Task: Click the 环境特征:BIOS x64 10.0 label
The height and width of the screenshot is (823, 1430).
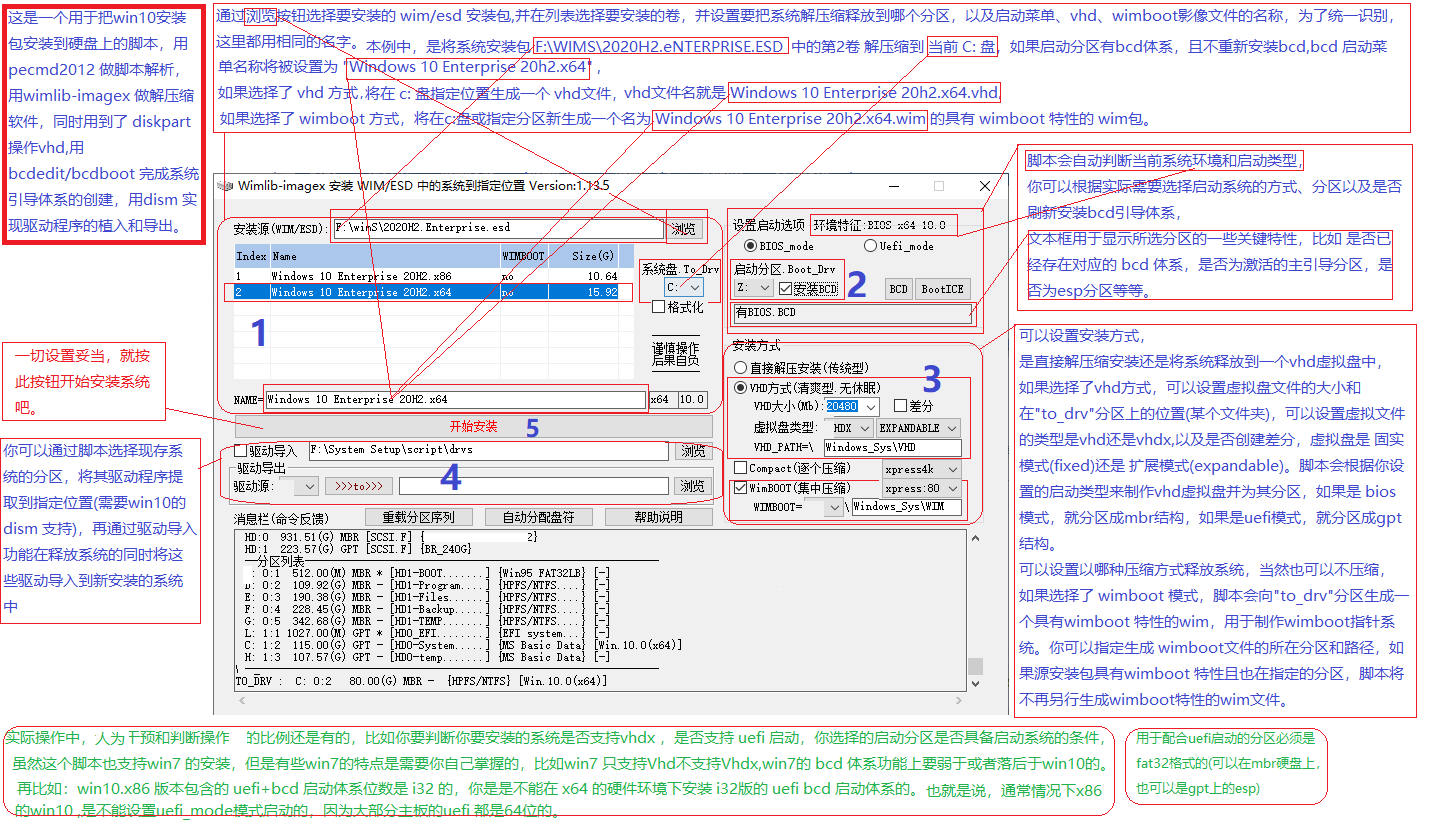Action: click(x=879, y=225)
